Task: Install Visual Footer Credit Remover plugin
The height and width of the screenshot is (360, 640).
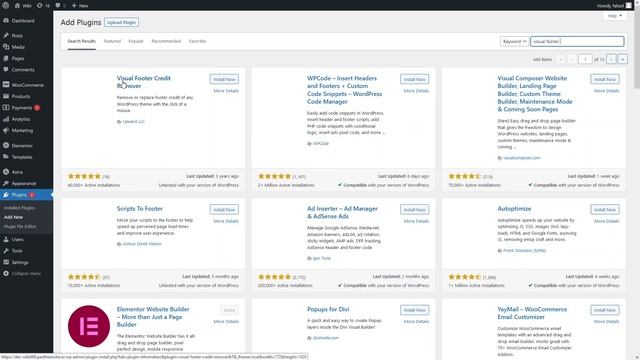Action: point(224,79)
